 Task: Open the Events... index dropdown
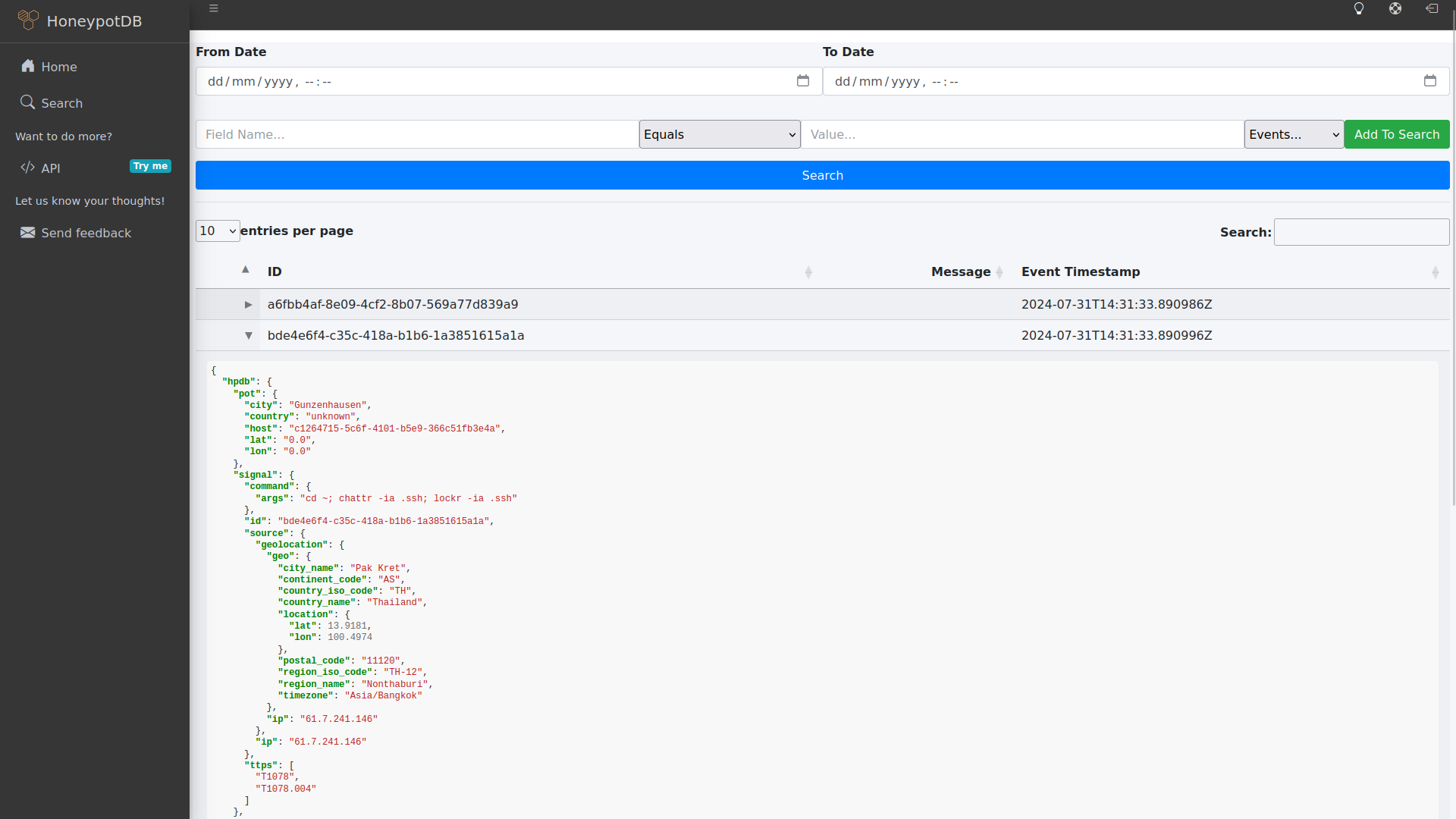(1293, 134)
